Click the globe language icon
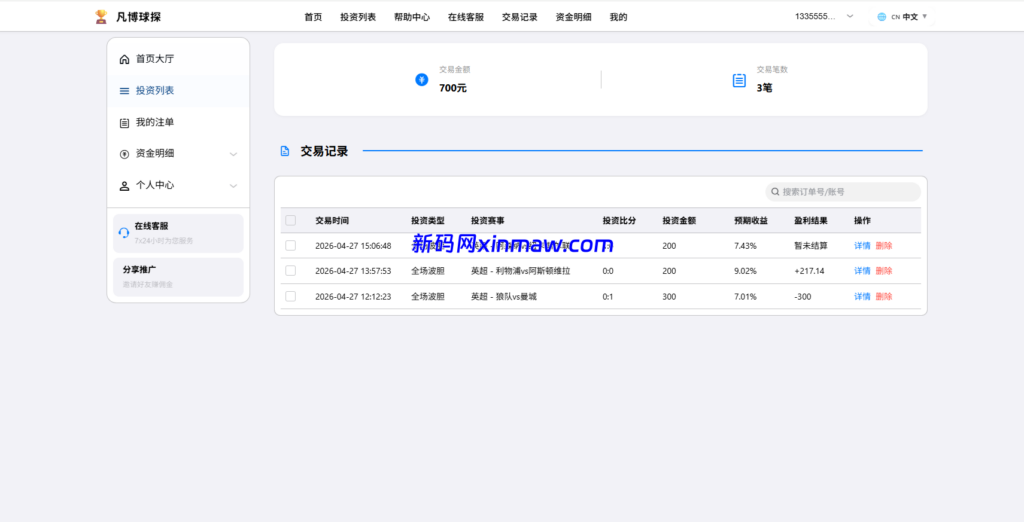The width and height of the screenshot is (1024, 522). tap(882, 17)
